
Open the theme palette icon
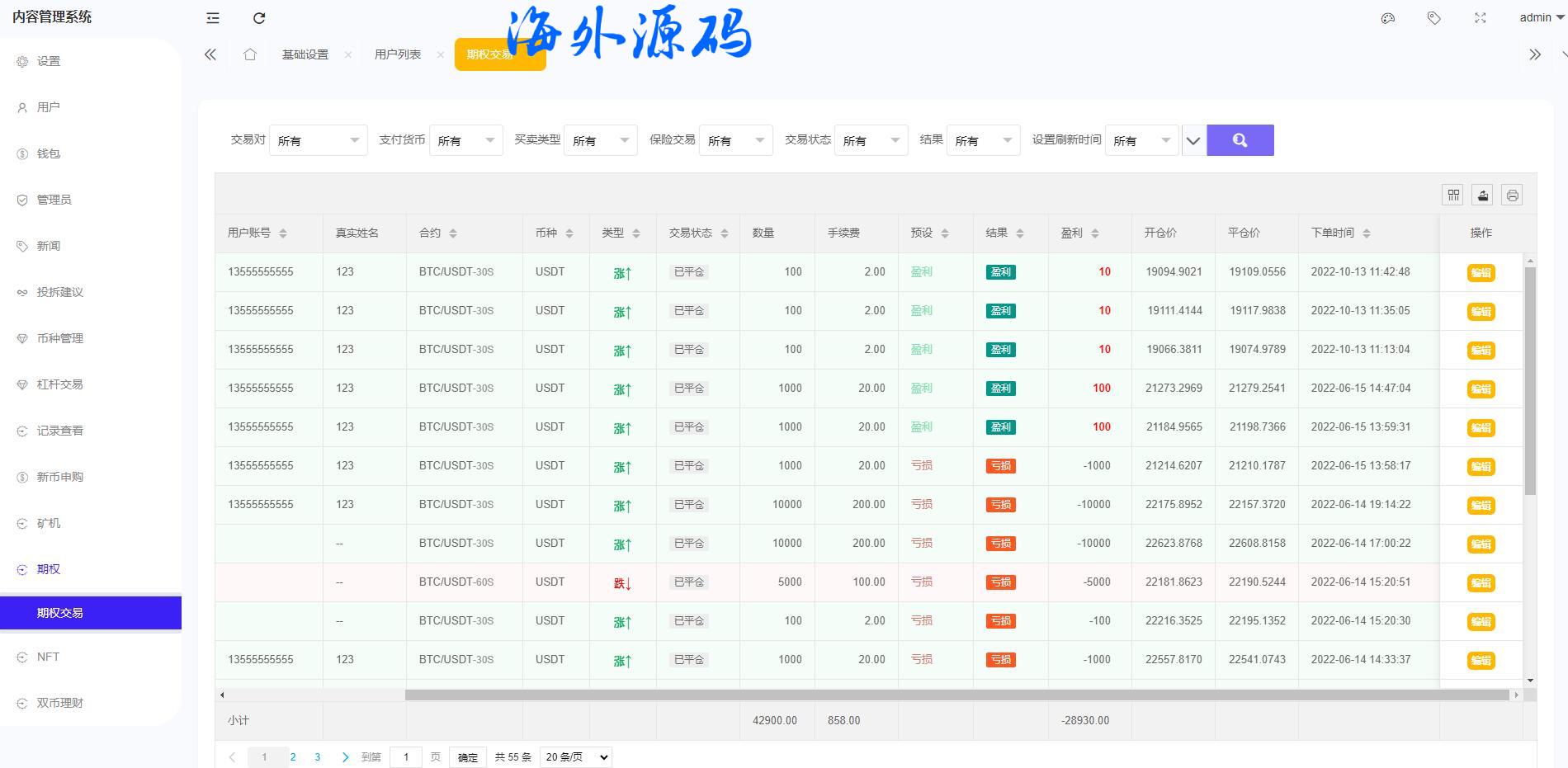point(1388,18)
